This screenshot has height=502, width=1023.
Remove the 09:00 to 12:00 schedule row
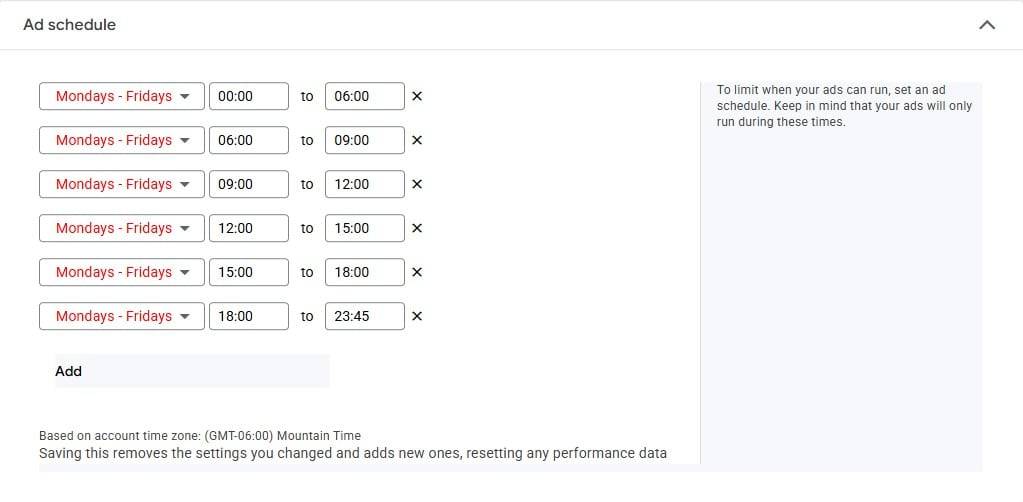pyautogui.click(x=417, y=185)
